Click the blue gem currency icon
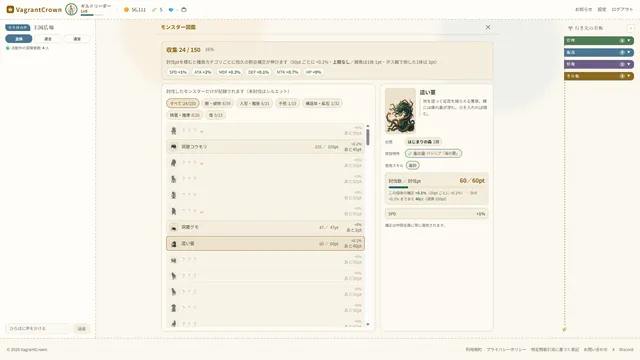 [171, 9]
